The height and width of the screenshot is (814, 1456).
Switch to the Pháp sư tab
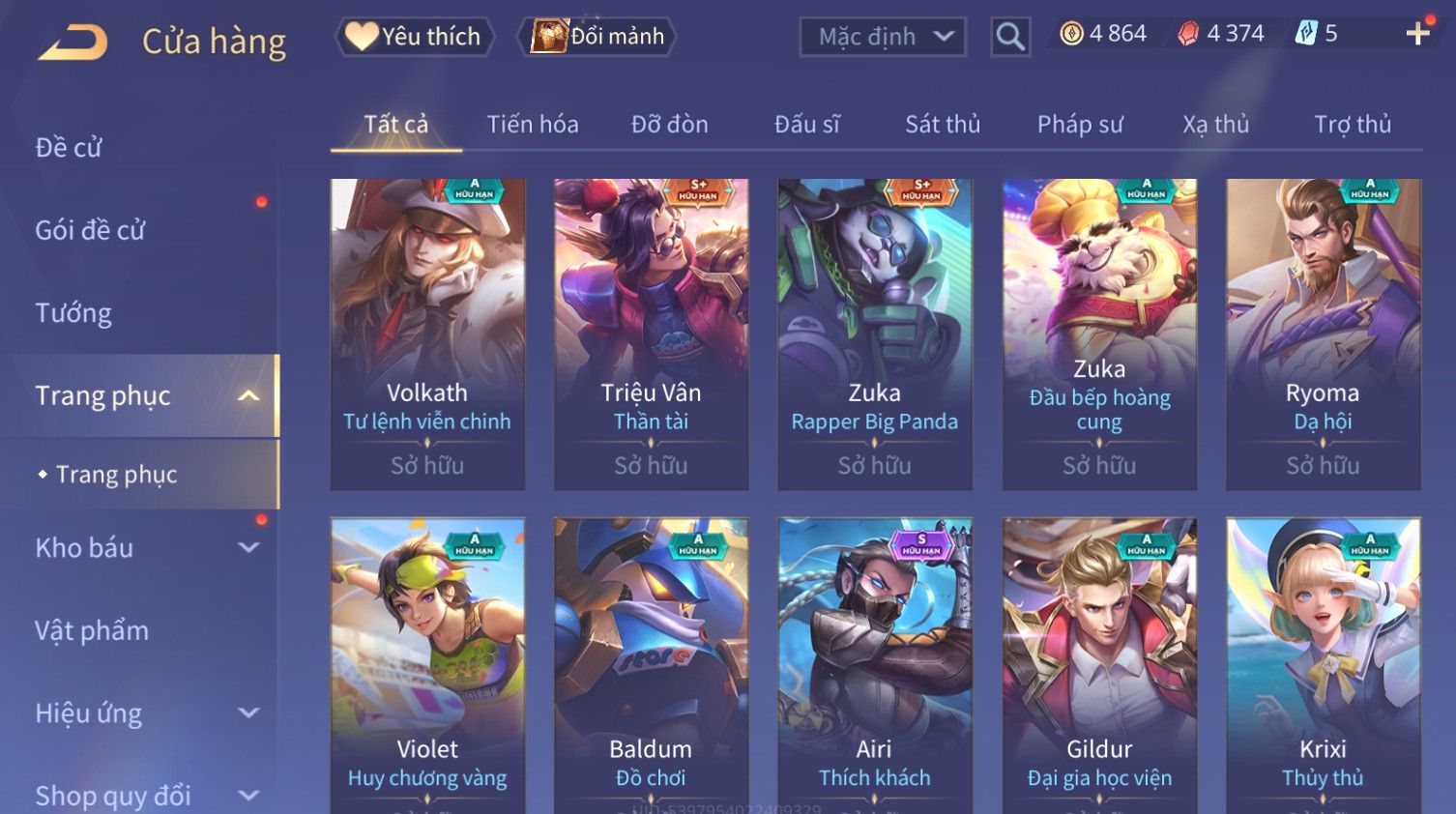[1080, 125]
